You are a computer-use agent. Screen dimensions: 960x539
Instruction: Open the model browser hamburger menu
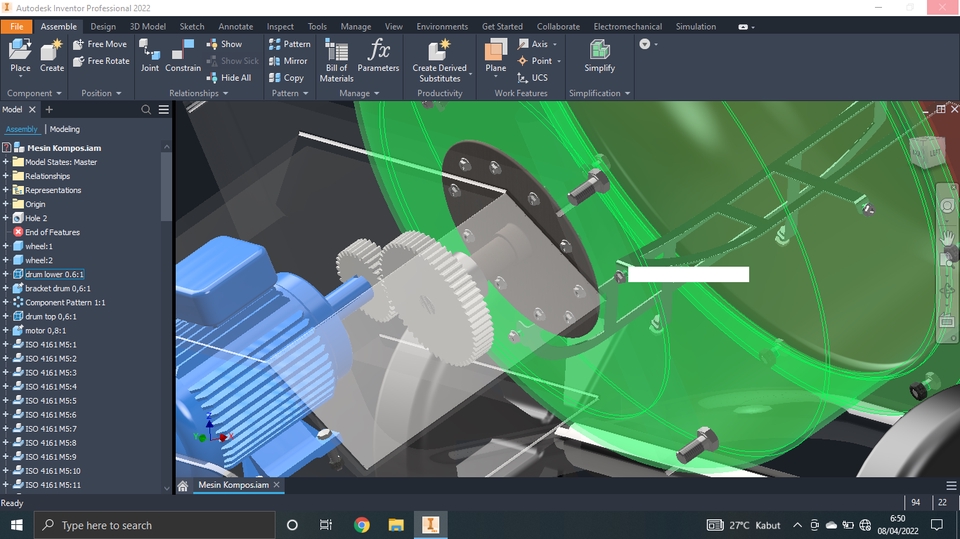163,110
